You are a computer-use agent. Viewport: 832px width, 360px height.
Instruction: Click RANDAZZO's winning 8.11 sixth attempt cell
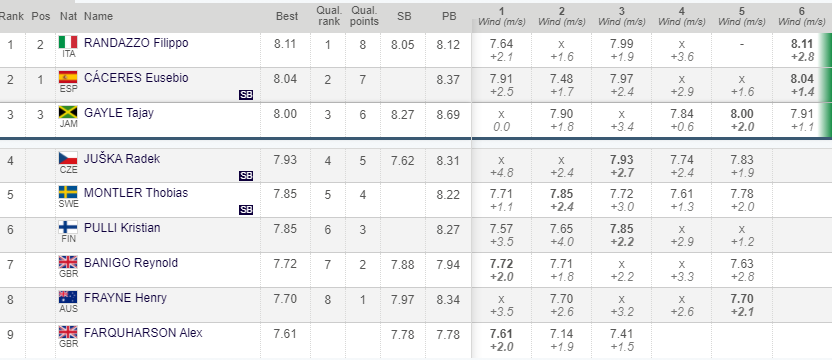click(801, 50)
